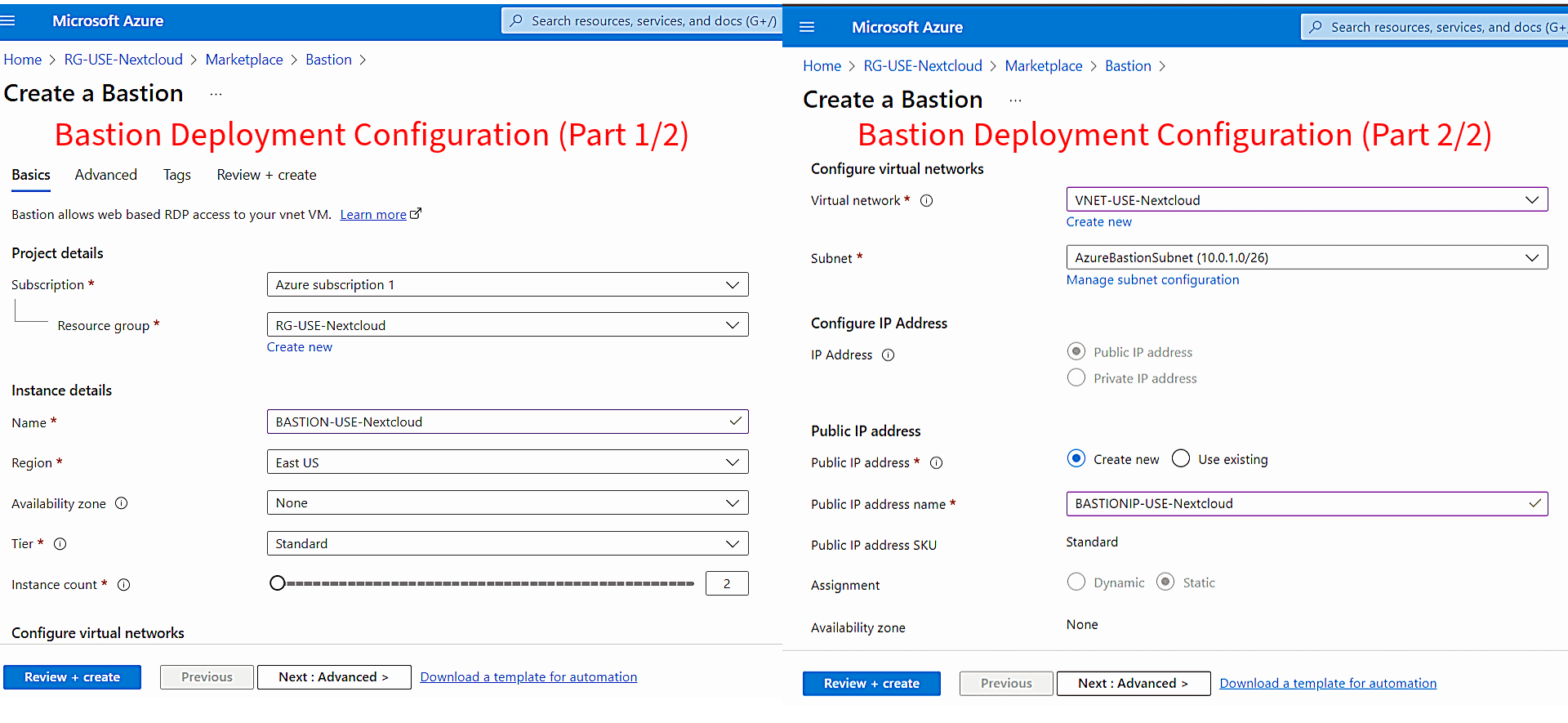The height and width of the screenshot is (723, 1568).
Task: Show info tooltip for Tier
Action: 60,544
